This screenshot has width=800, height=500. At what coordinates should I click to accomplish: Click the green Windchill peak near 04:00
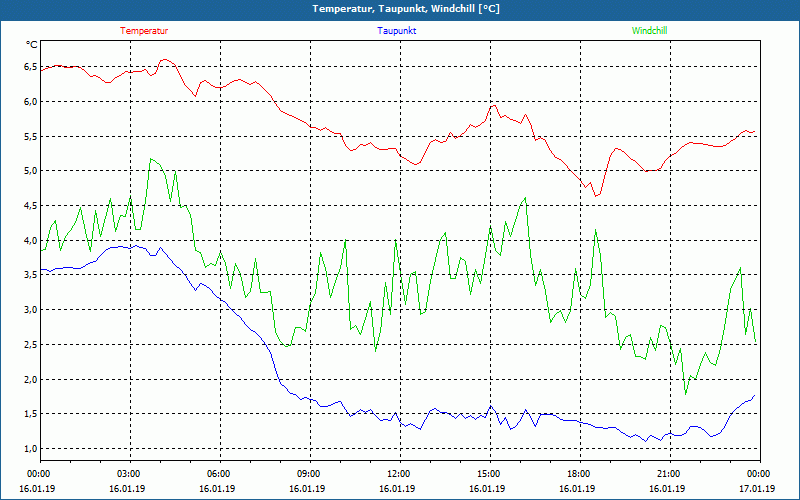tap(151, 159)
